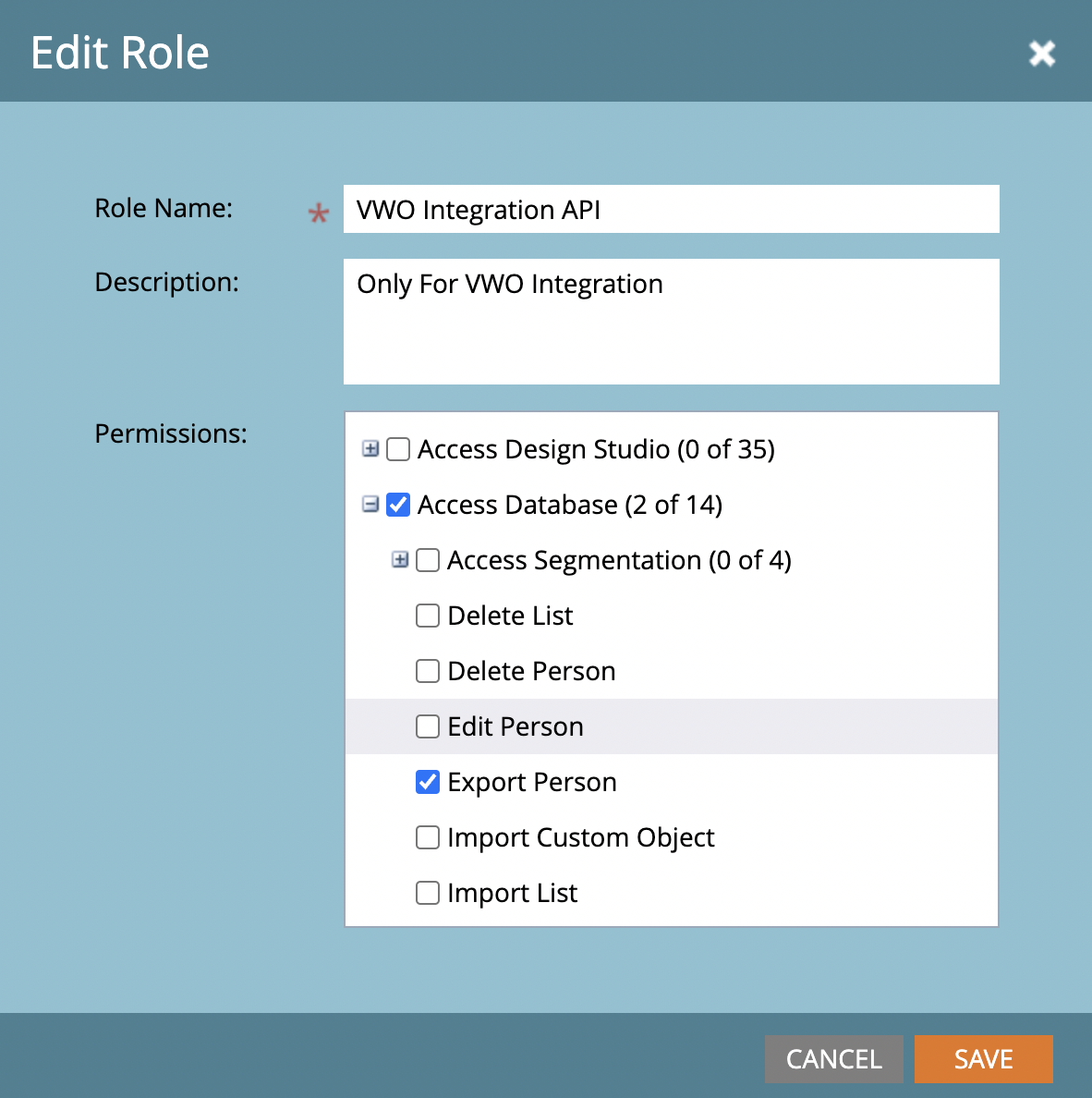Tick the Delete List permission checkbox
Viewport: 1092px width, 1098px height.
tap(428, 616)
